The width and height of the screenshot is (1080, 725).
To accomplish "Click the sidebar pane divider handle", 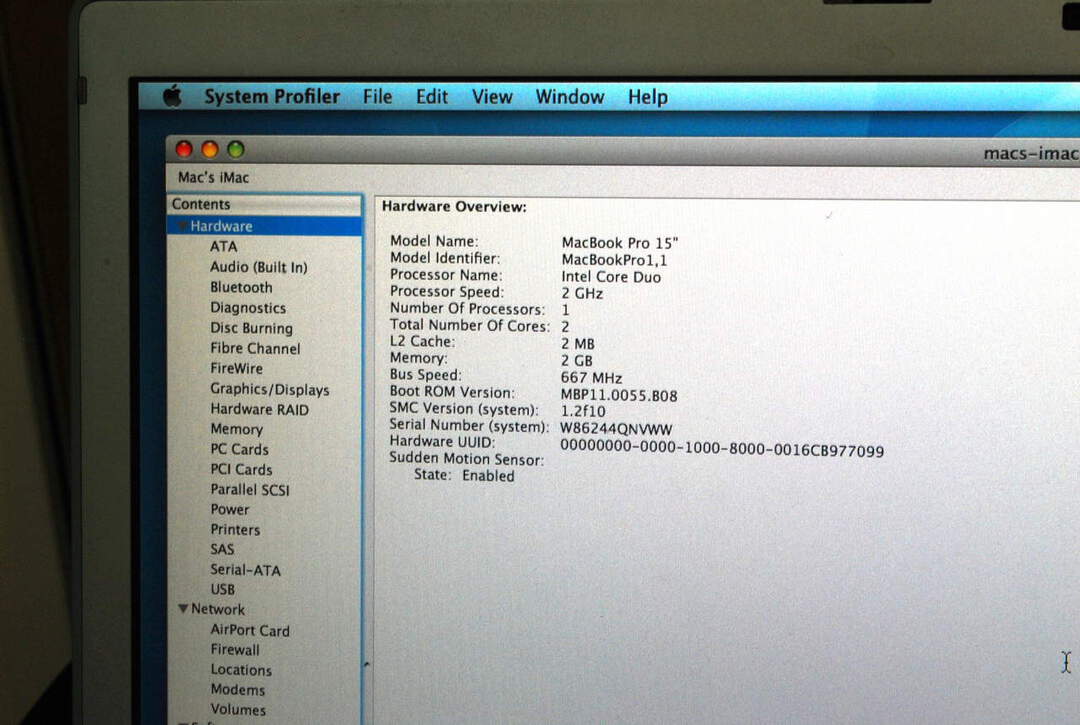I will coord(365,662).
